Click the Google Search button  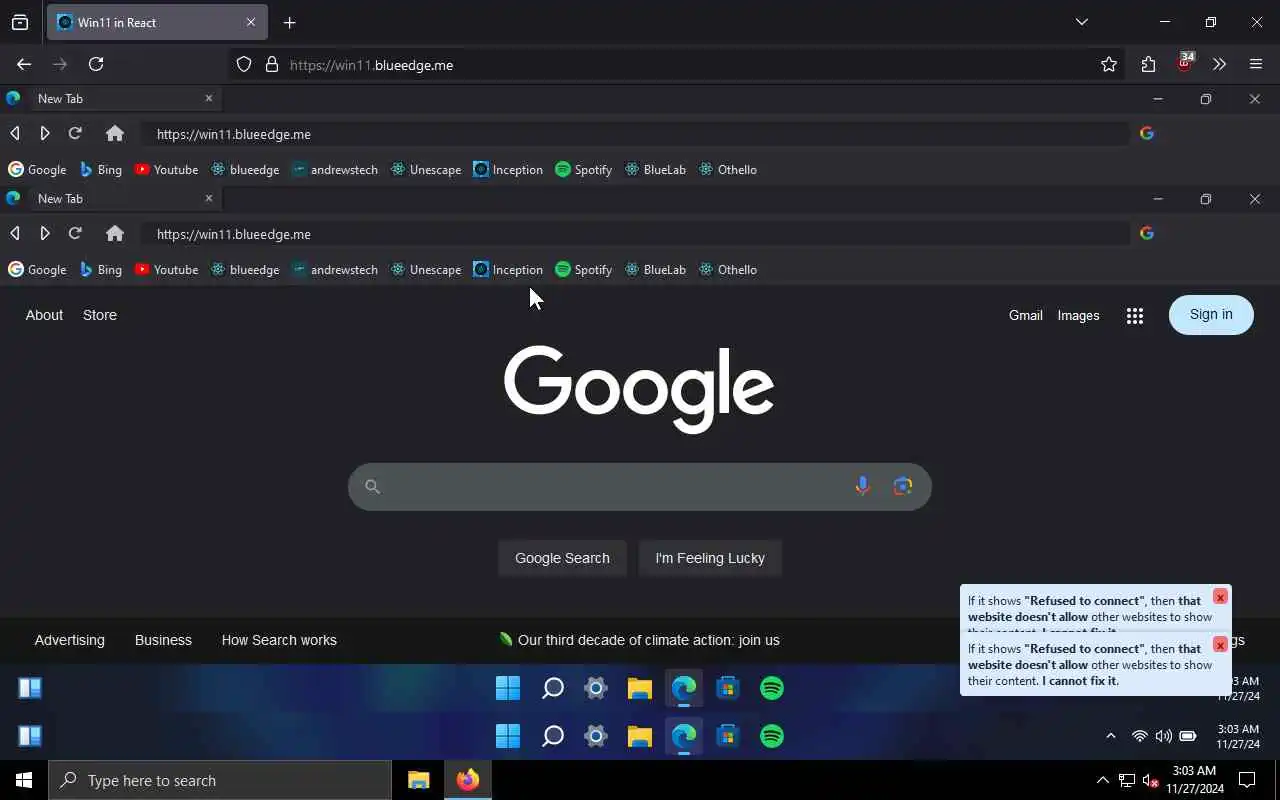pos(562,558)
